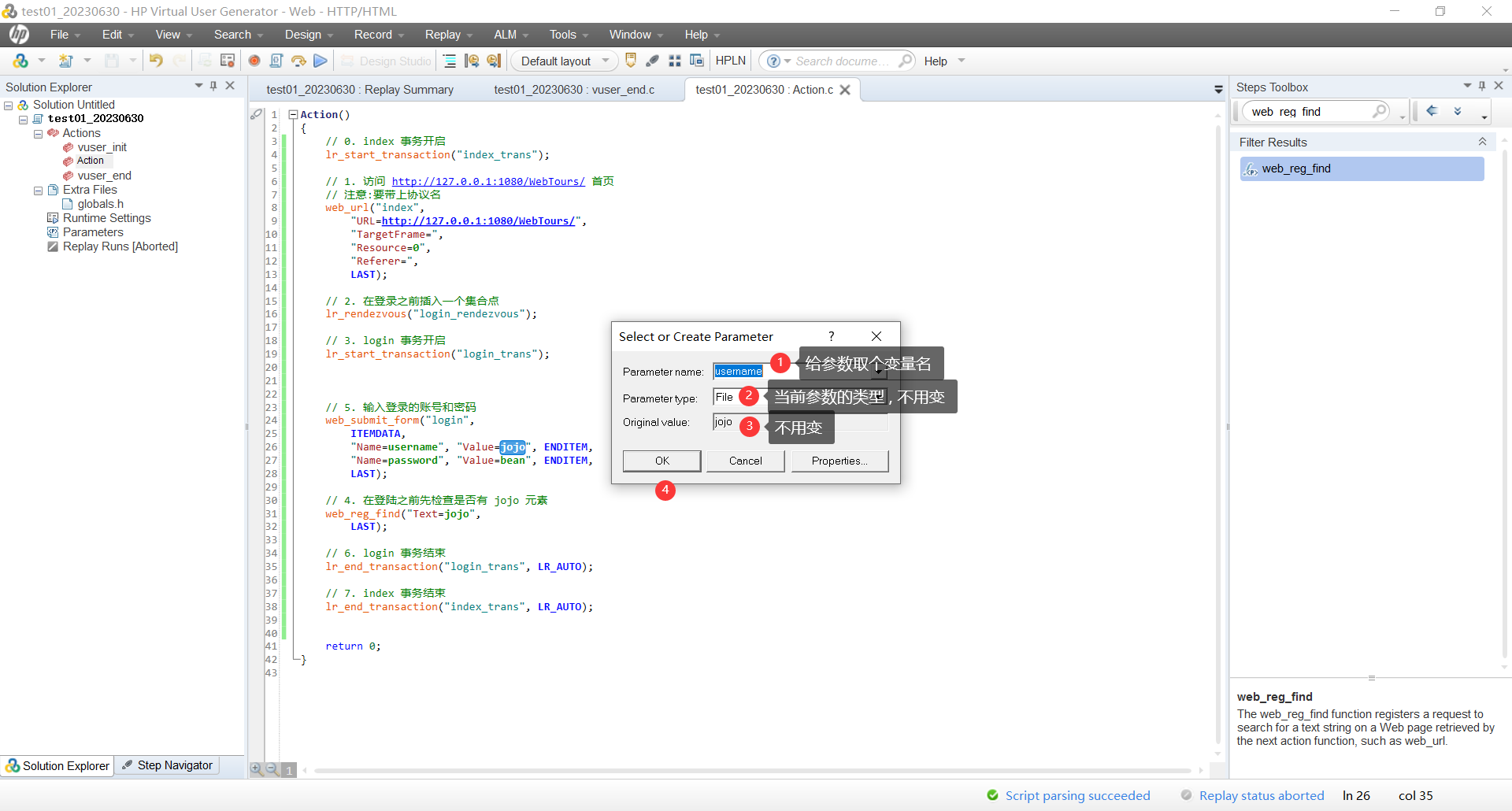Screen dimensions: 1512x811
Task: Click the HPLN toolbar button
Action: 731,61
